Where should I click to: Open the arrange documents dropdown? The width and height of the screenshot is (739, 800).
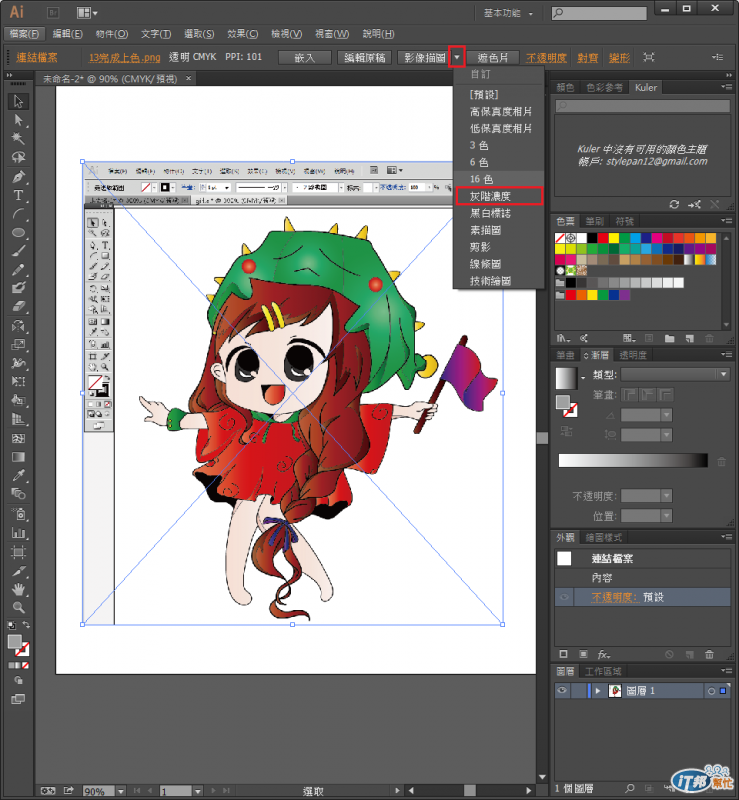[87, 13]
